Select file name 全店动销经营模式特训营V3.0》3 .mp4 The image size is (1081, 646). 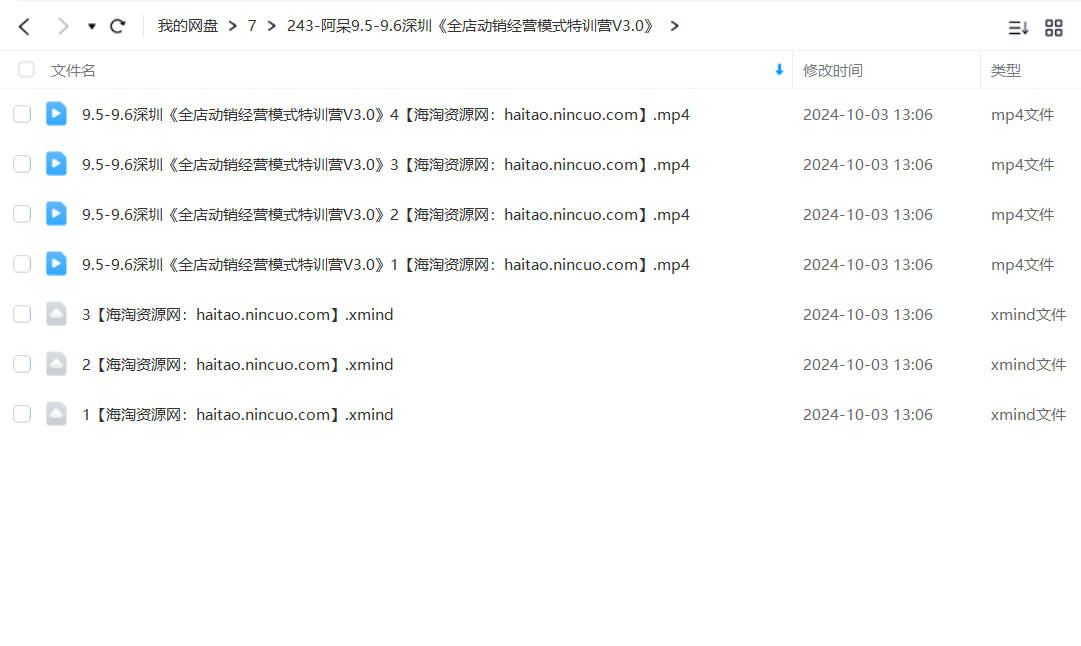[x=385, y=165]
